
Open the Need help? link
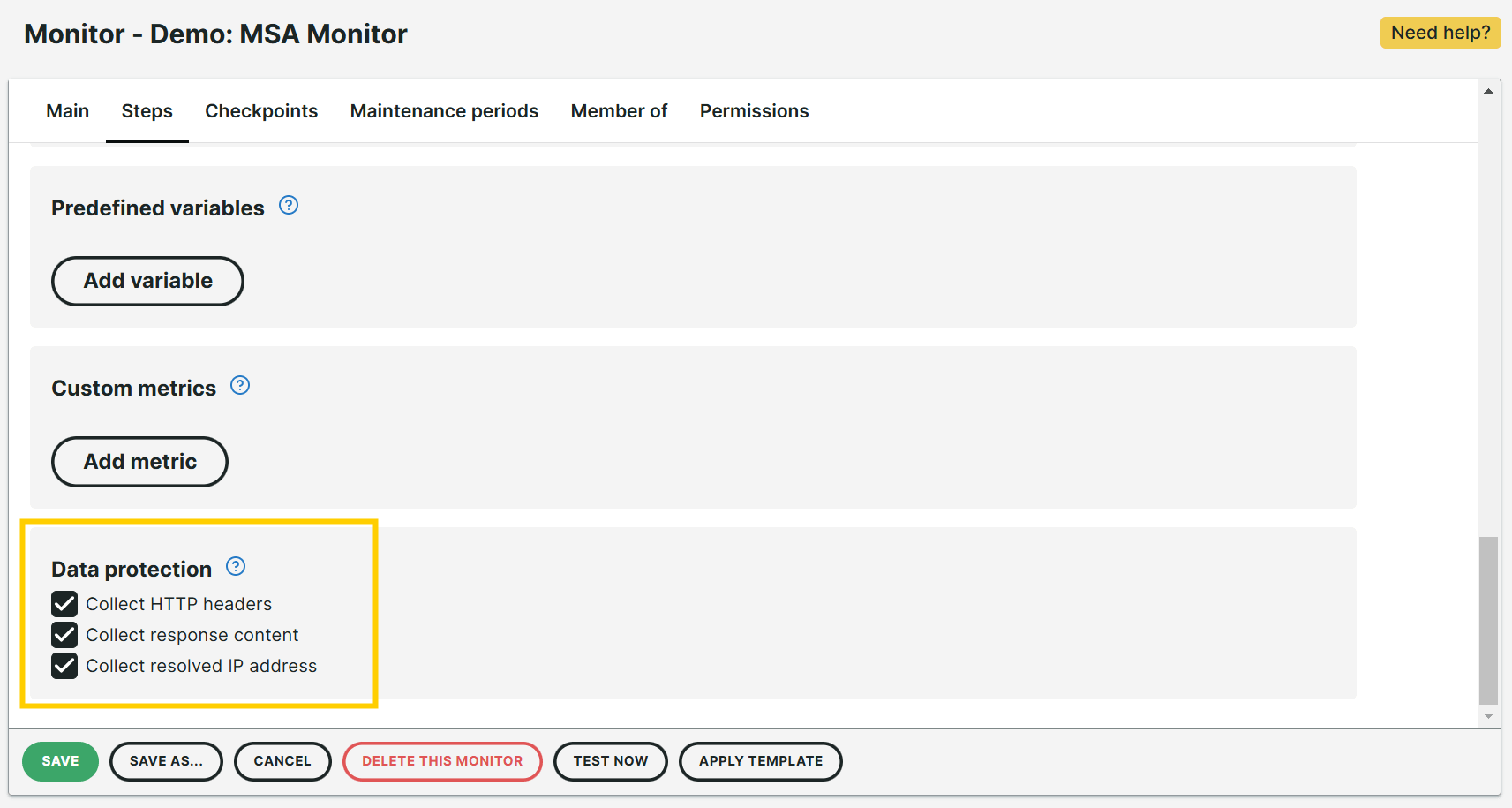(x=1440, y=33)
